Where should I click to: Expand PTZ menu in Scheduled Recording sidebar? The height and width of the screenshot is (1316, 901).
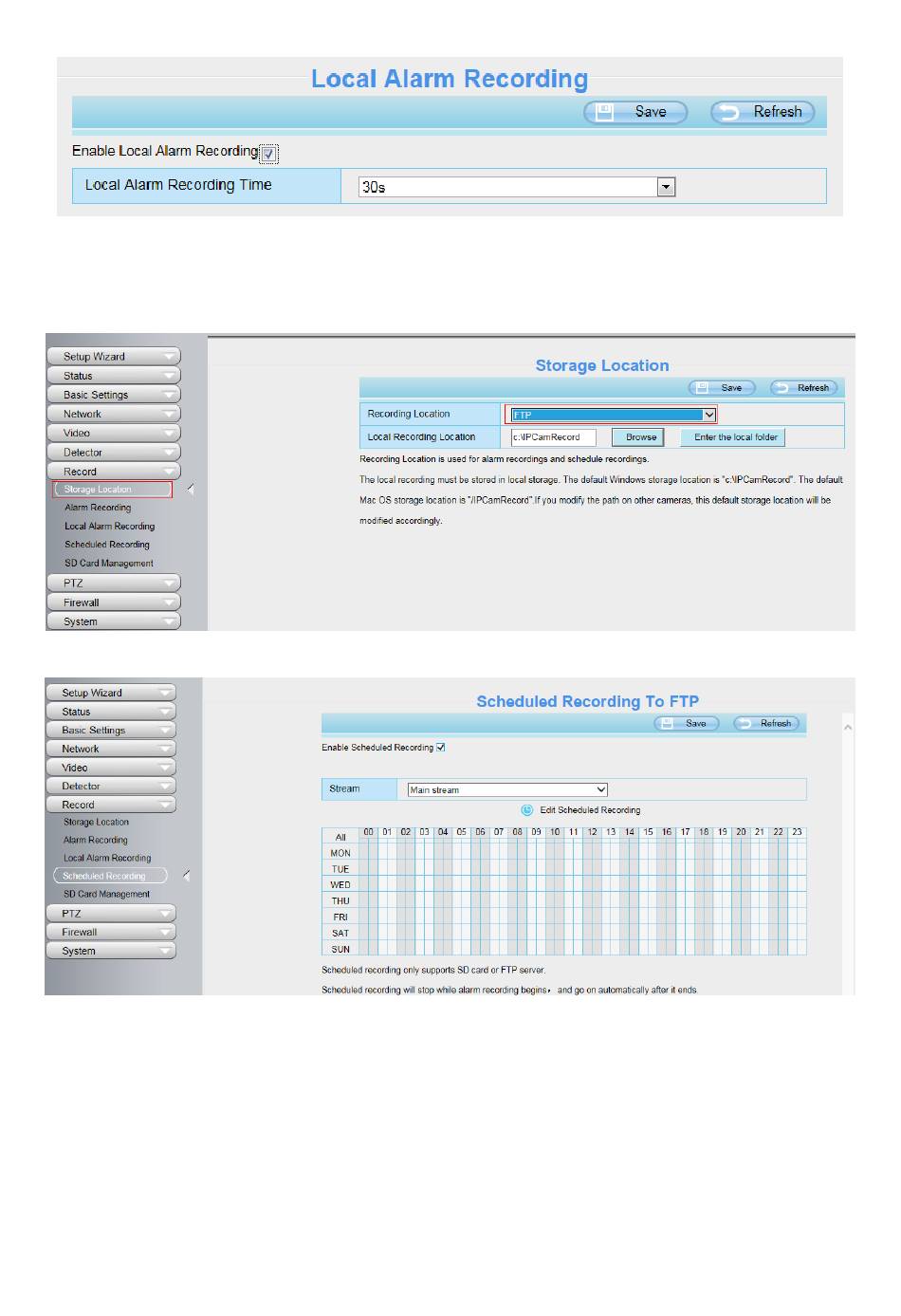click(111, 914)
